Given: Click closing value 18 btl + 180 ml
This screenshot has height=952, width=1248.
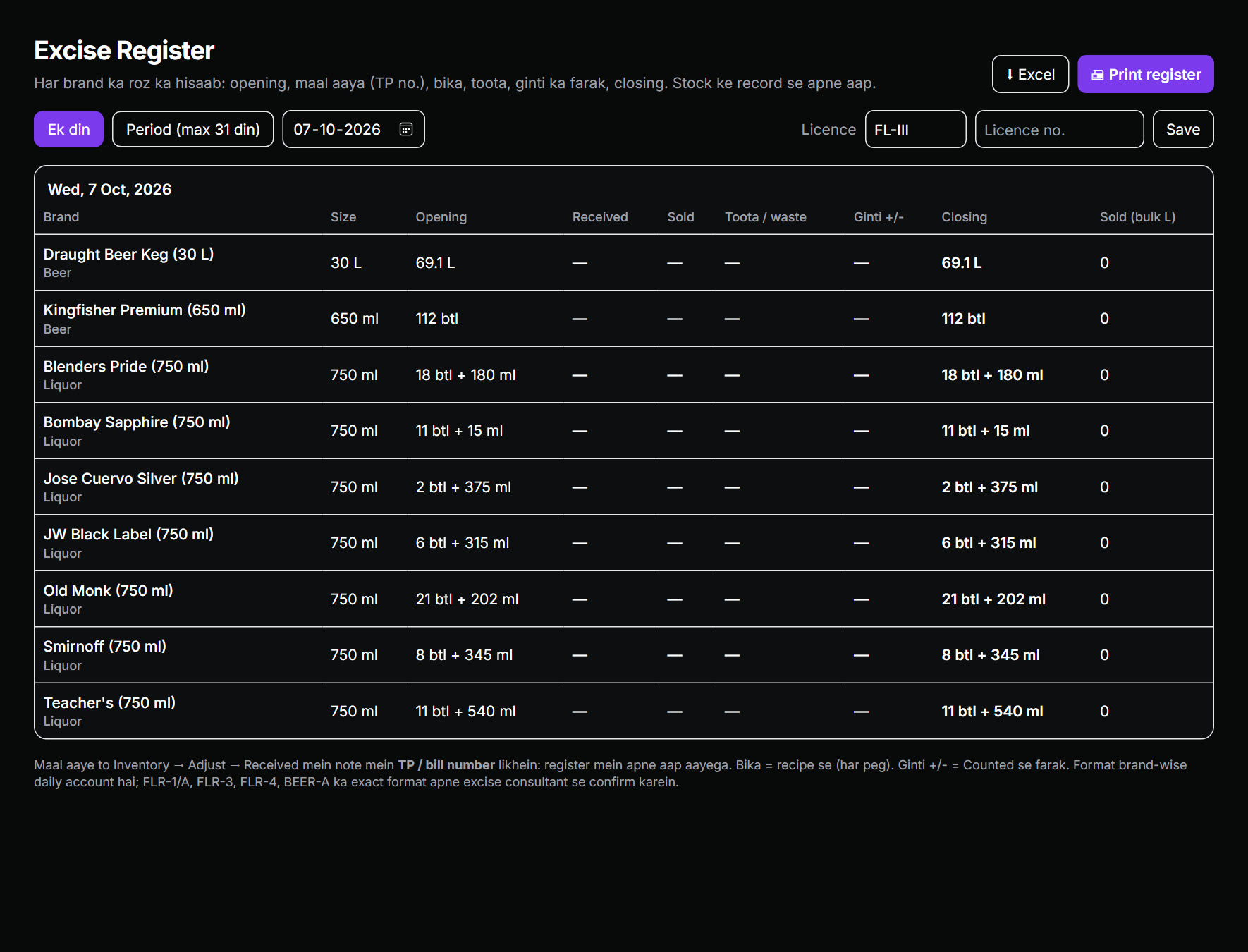Looking at the screenshot, I should 993,375.
